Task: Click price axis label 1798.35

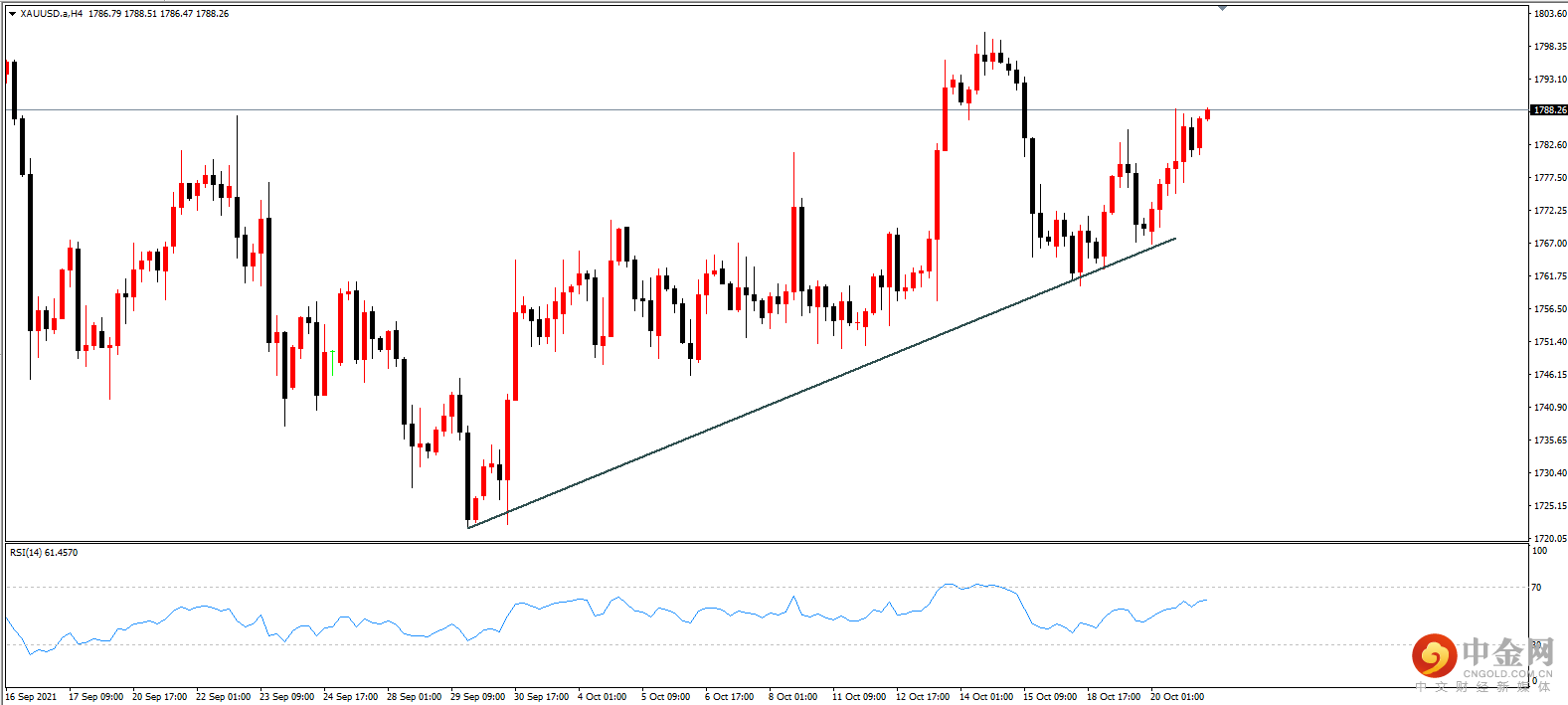Action: click(1550, 47)
